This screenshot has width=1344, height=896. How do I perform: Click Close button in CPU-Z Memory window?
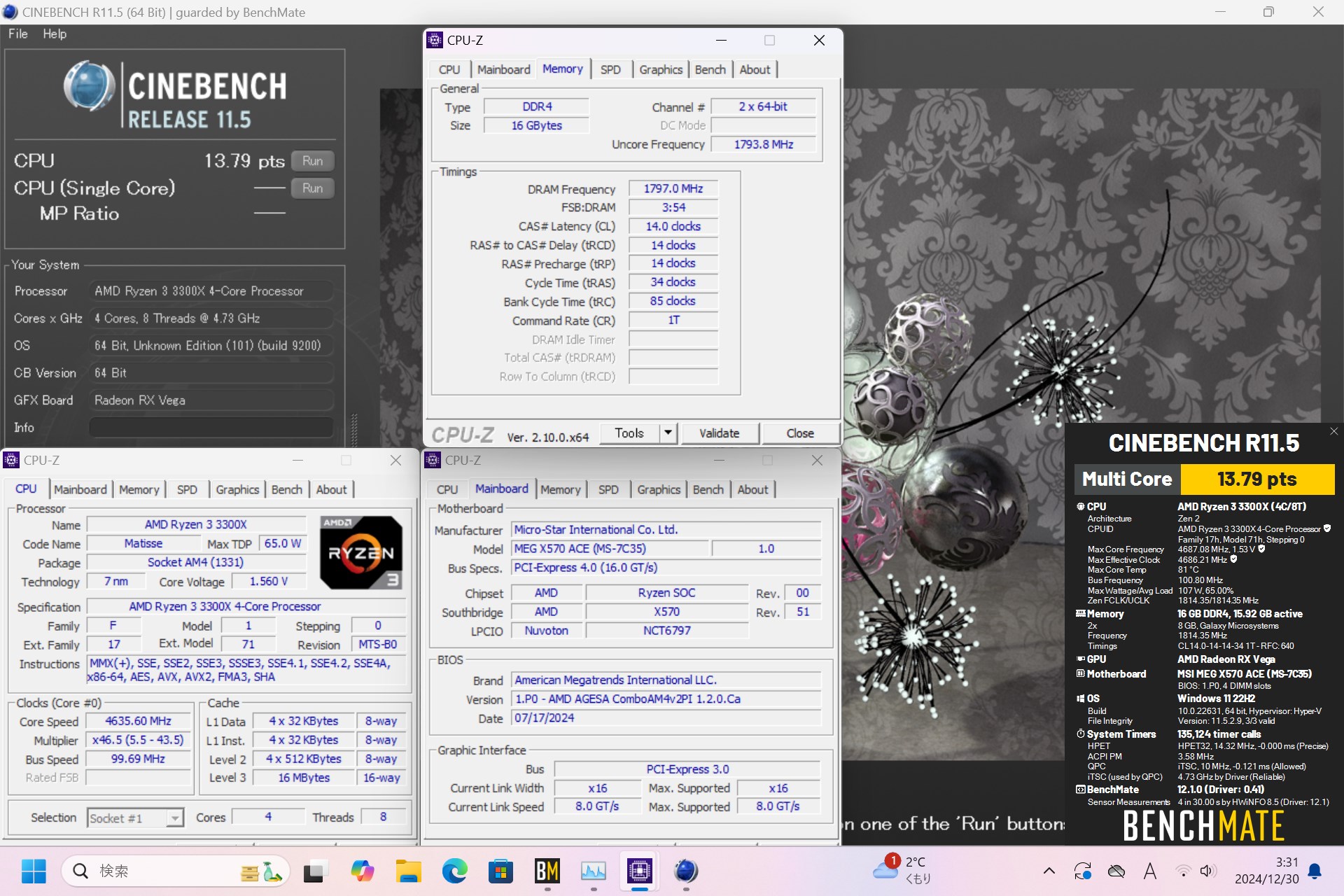click(x=800, y=433)
